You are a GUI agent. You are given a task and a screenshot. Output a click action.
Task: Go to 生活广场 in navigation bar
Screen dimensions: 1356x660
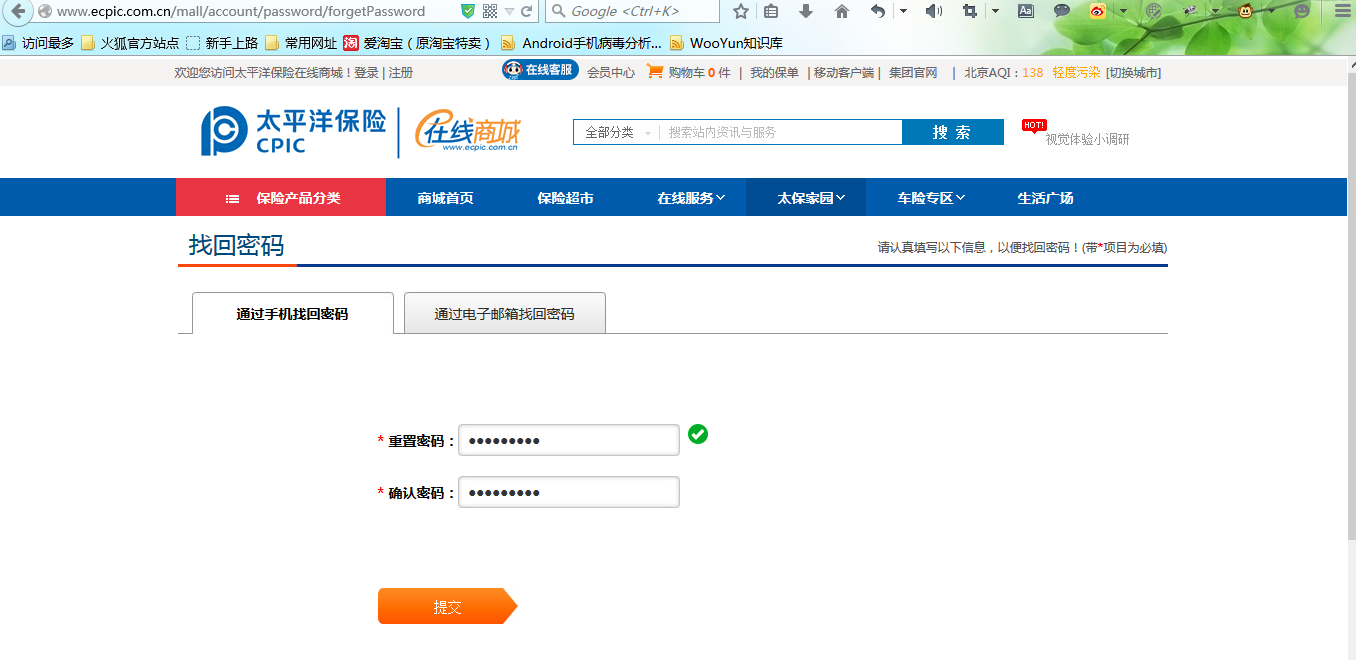[1046, 198]
